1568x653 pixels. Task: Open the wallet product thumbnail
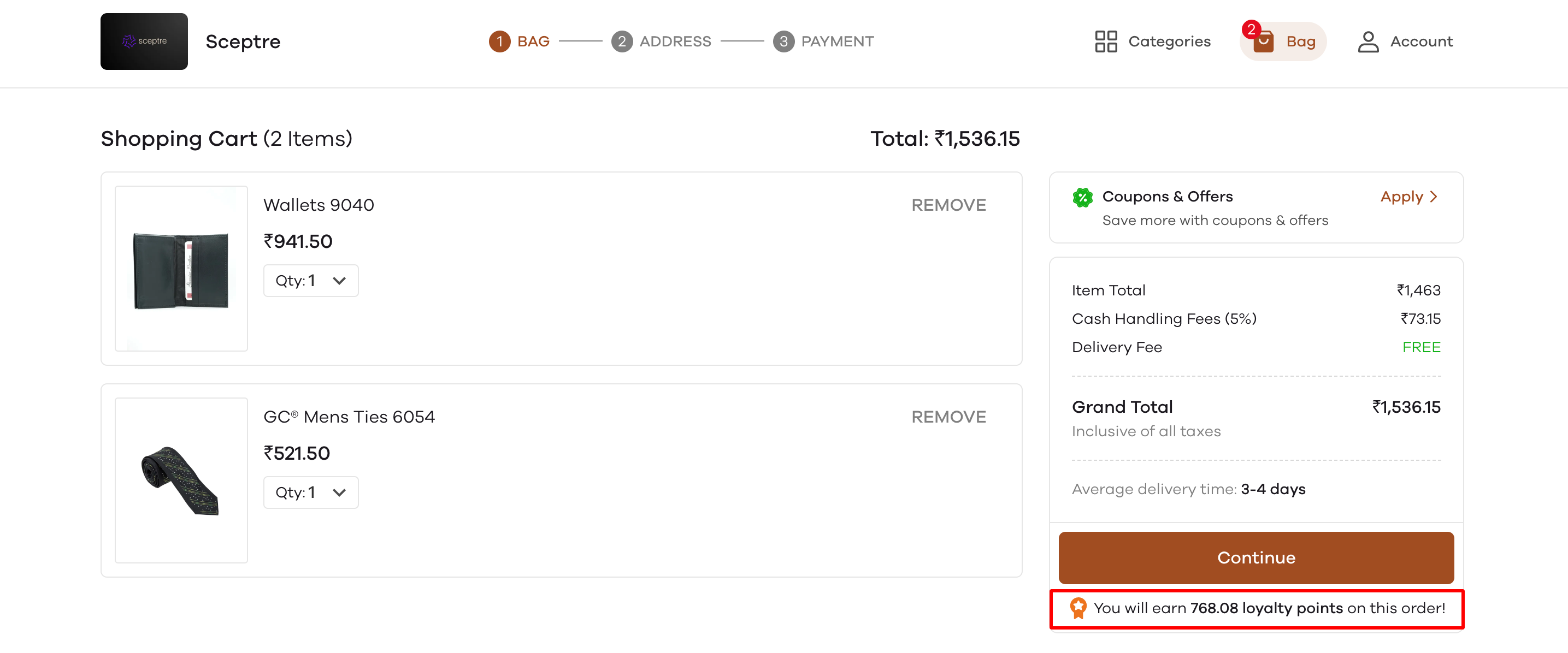181,269
